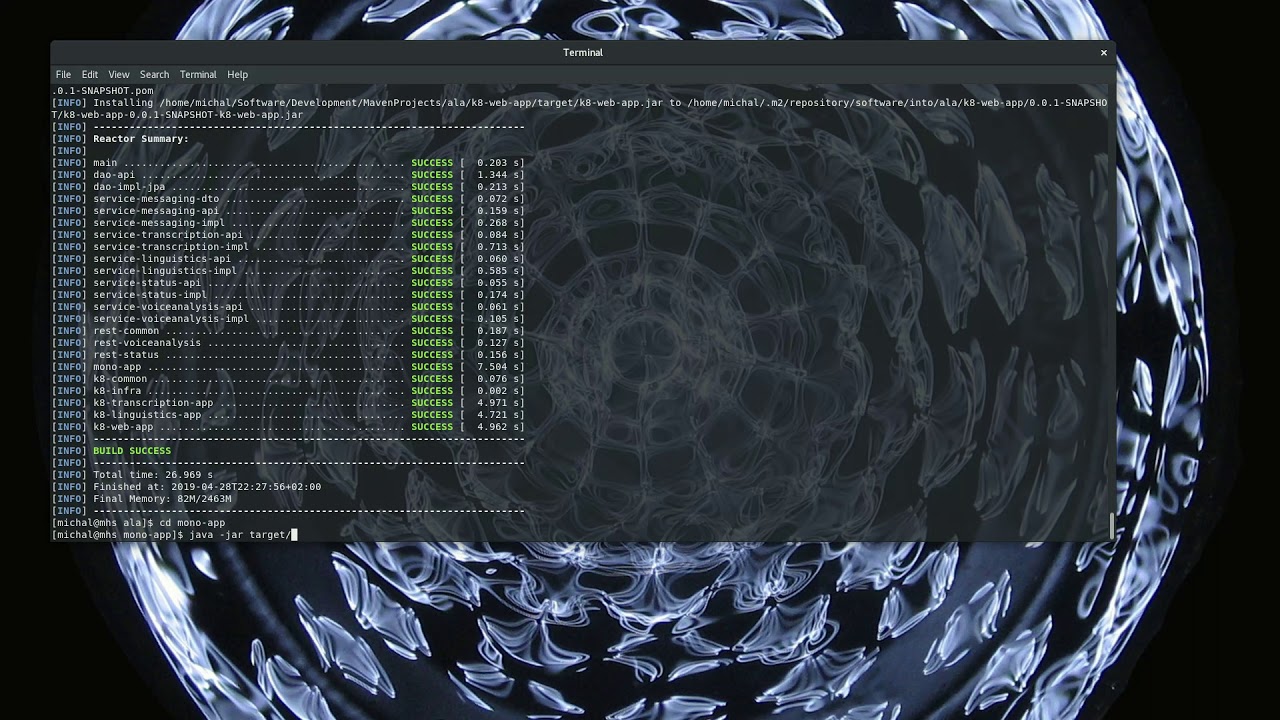Click the "rest-status" module name
The image size is (1280, 720).
pos(126,355)
